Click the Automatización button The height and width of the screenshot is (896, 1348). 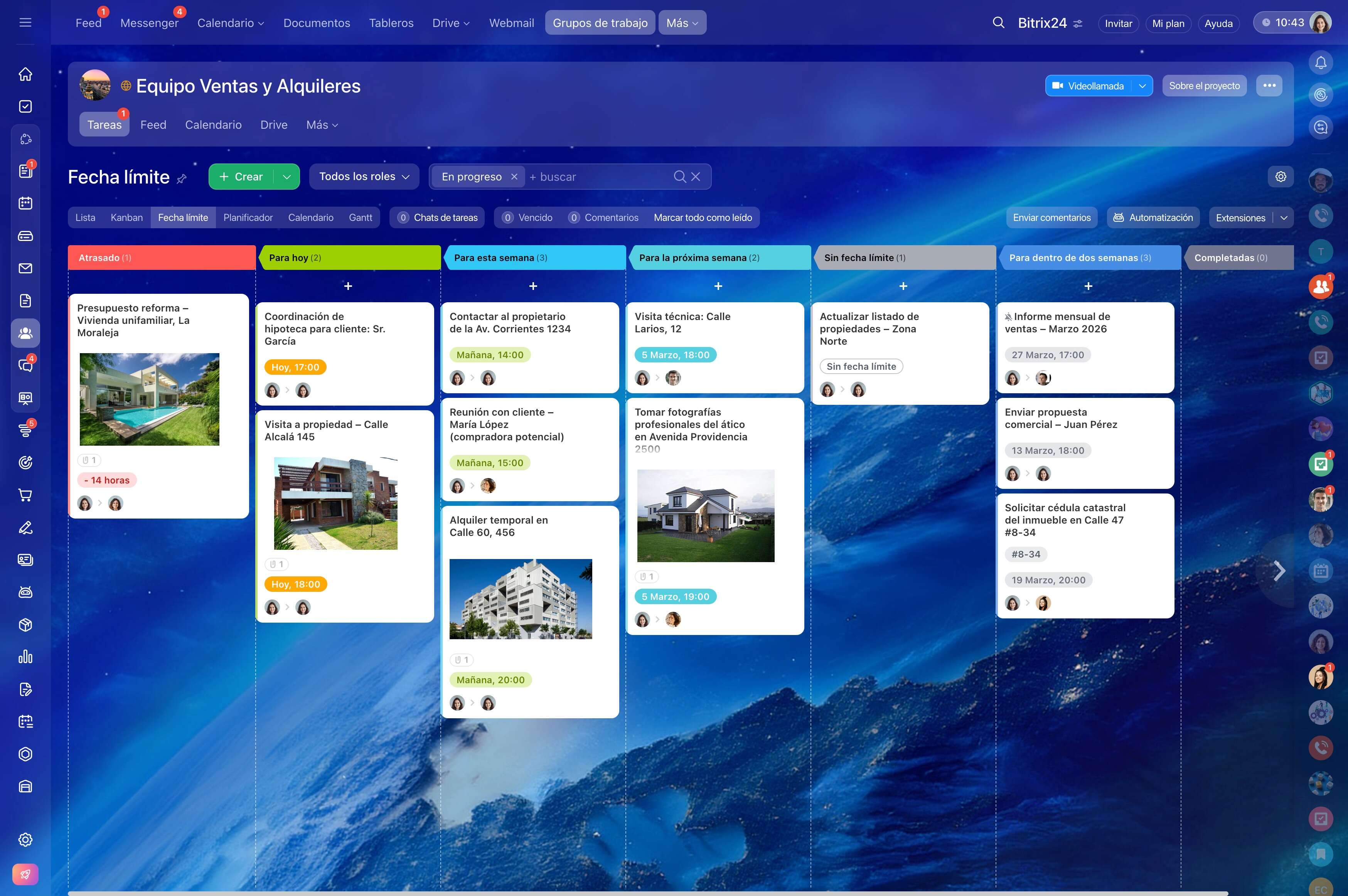tap(1153, 218)
